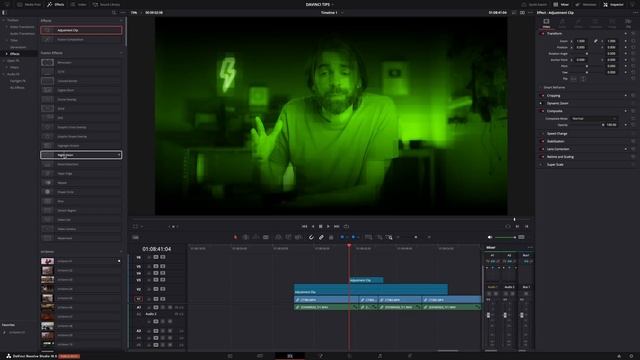This screenshot has height=360, width=640.
Task: Open the Mixer panel from top bar
Action: (561, 4)
